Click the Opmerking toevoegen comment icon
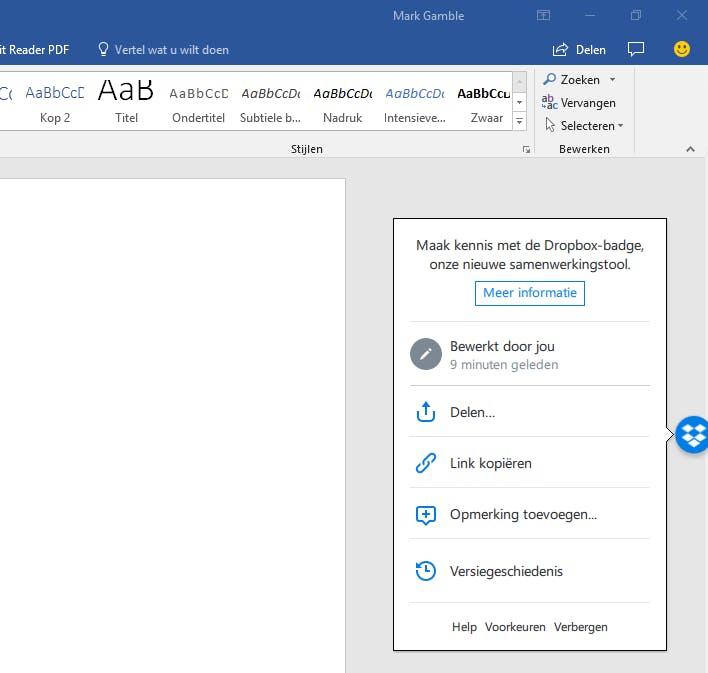 (x=426, y=515)
